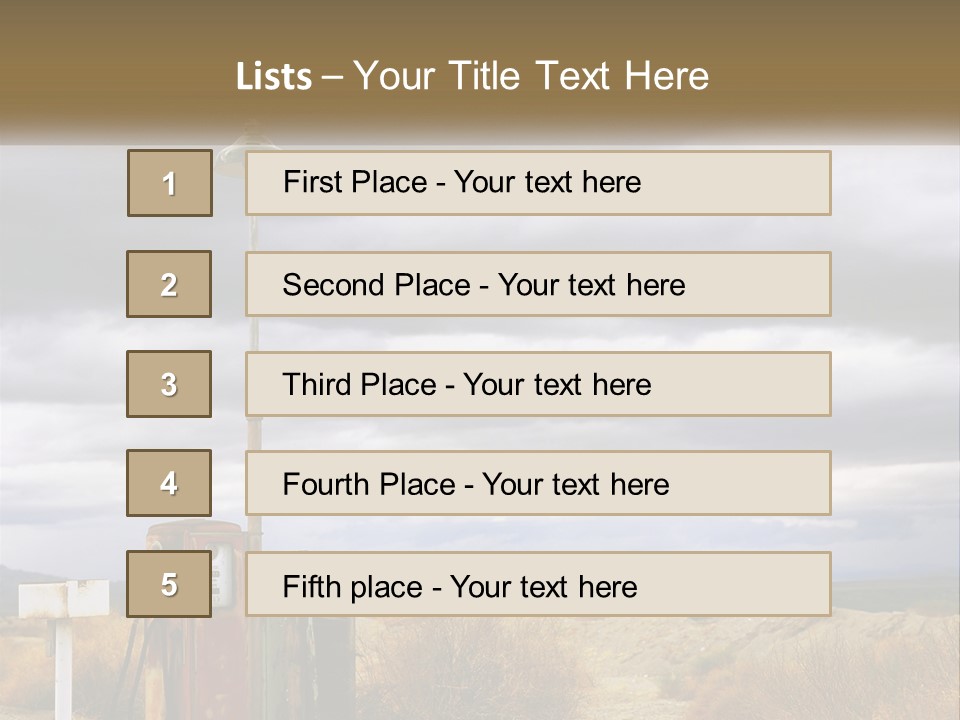Click the white mailbox sign in background
Image resolution: width=960 pixels, height=720 pixels.
[x=62, y=599]
